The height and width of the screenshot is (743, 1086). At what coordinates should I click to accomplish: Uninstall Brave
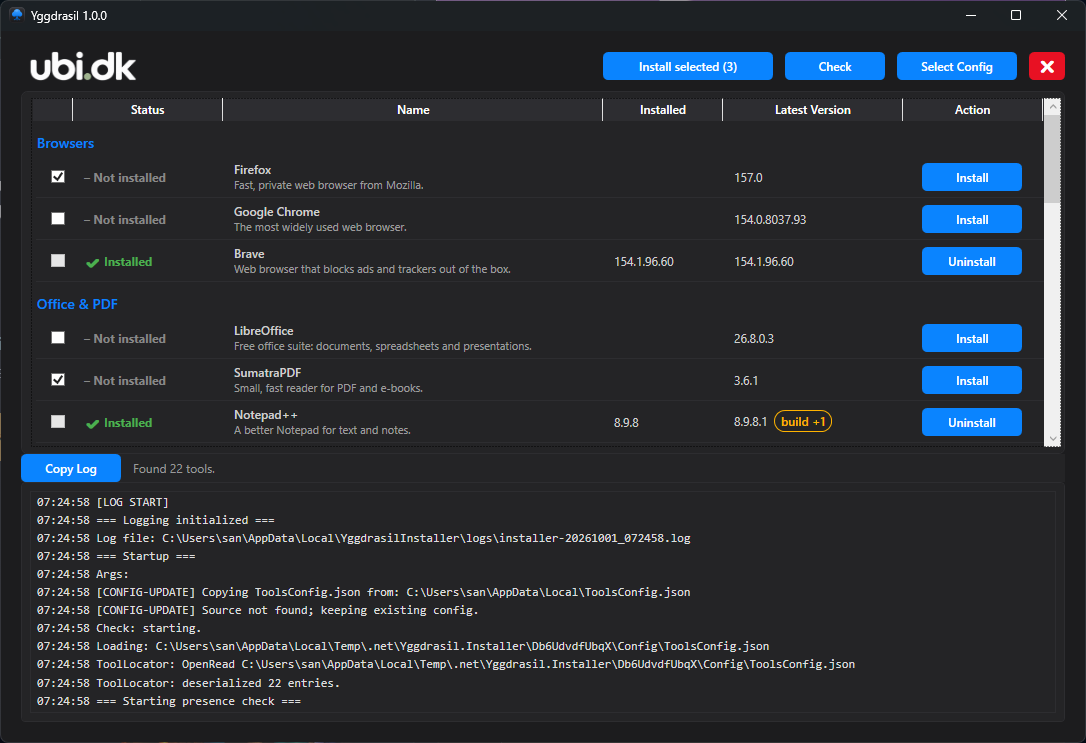972,262
